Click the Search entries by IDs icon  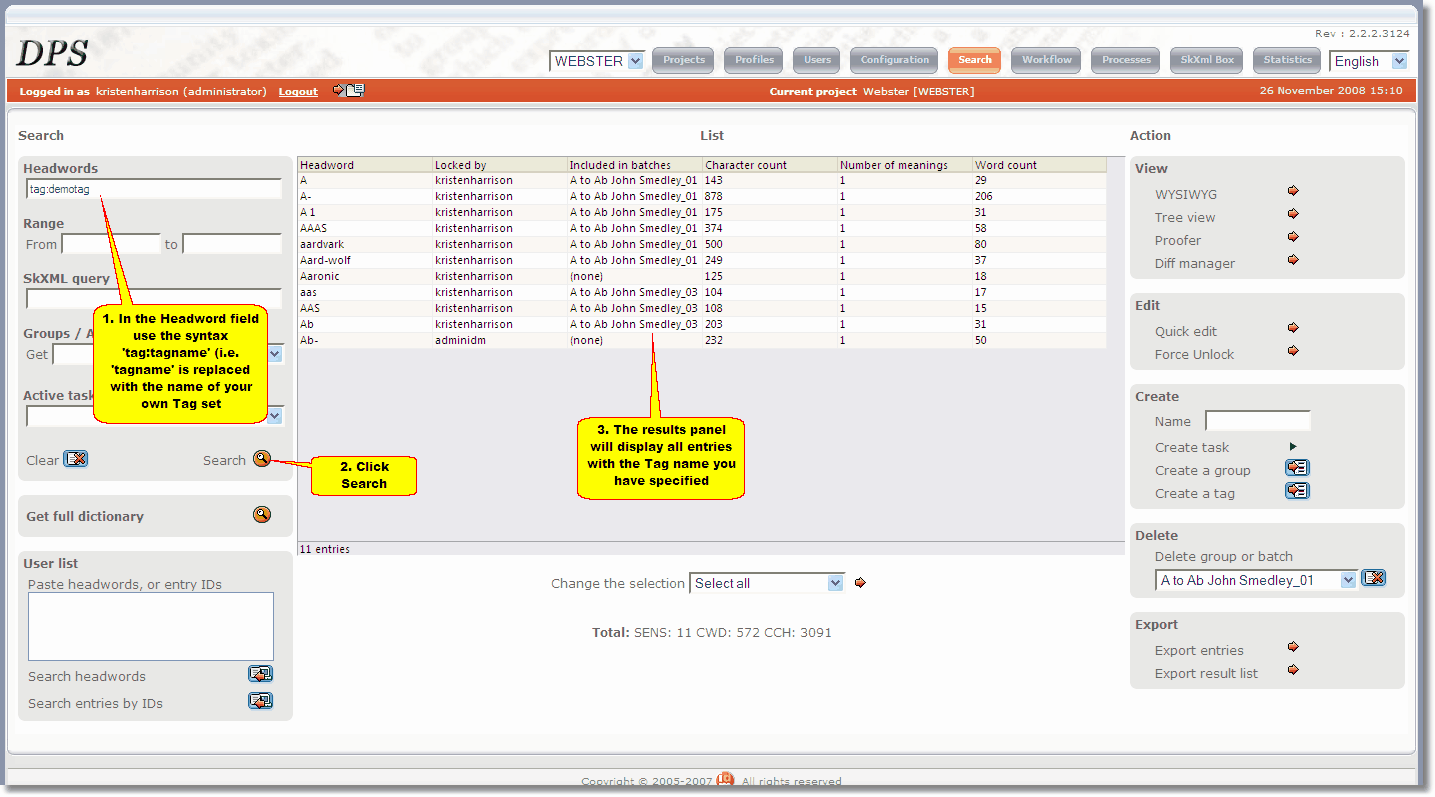pyautogui.click(x=260, y=701)
